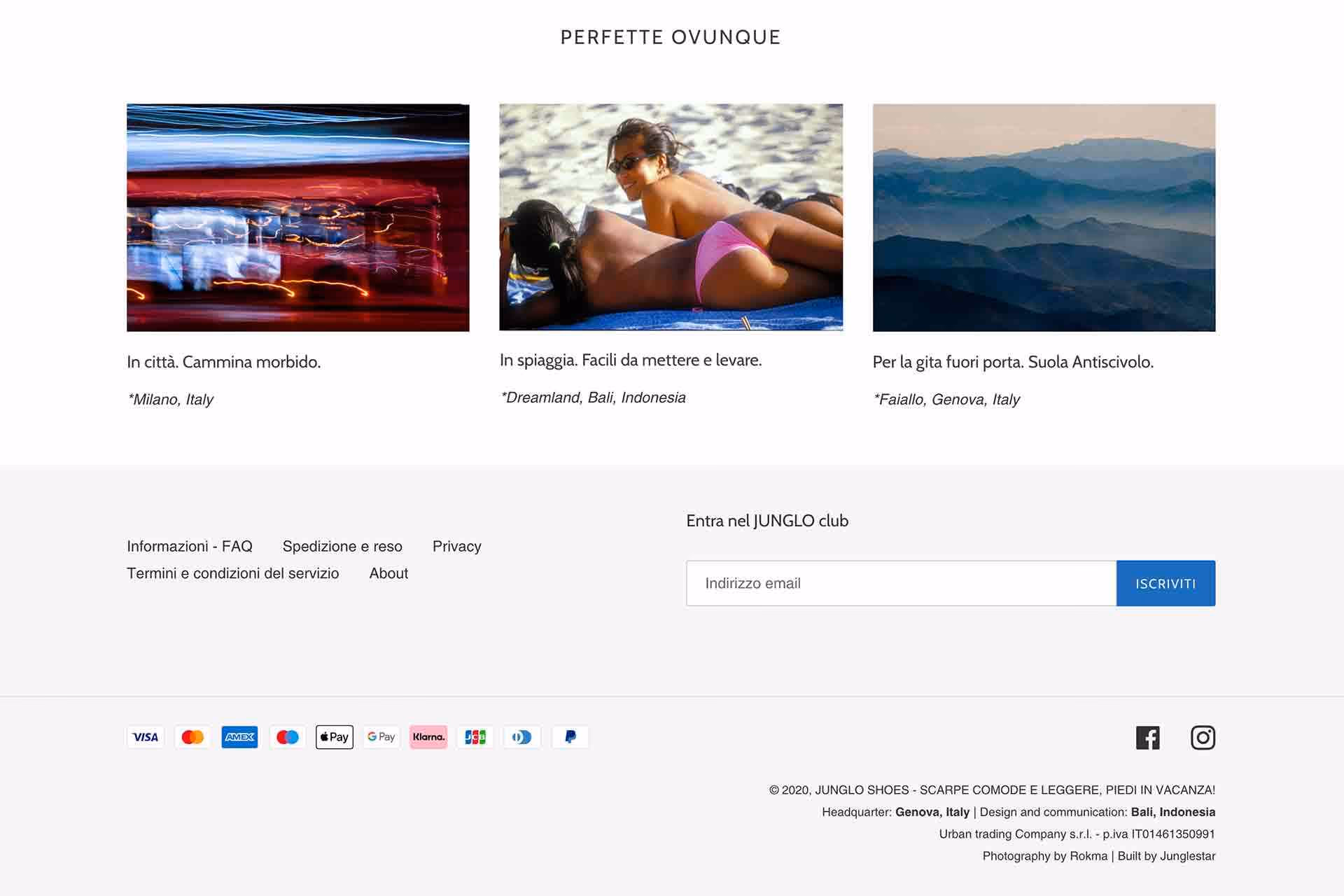Open the About footer link

point(388,573)
